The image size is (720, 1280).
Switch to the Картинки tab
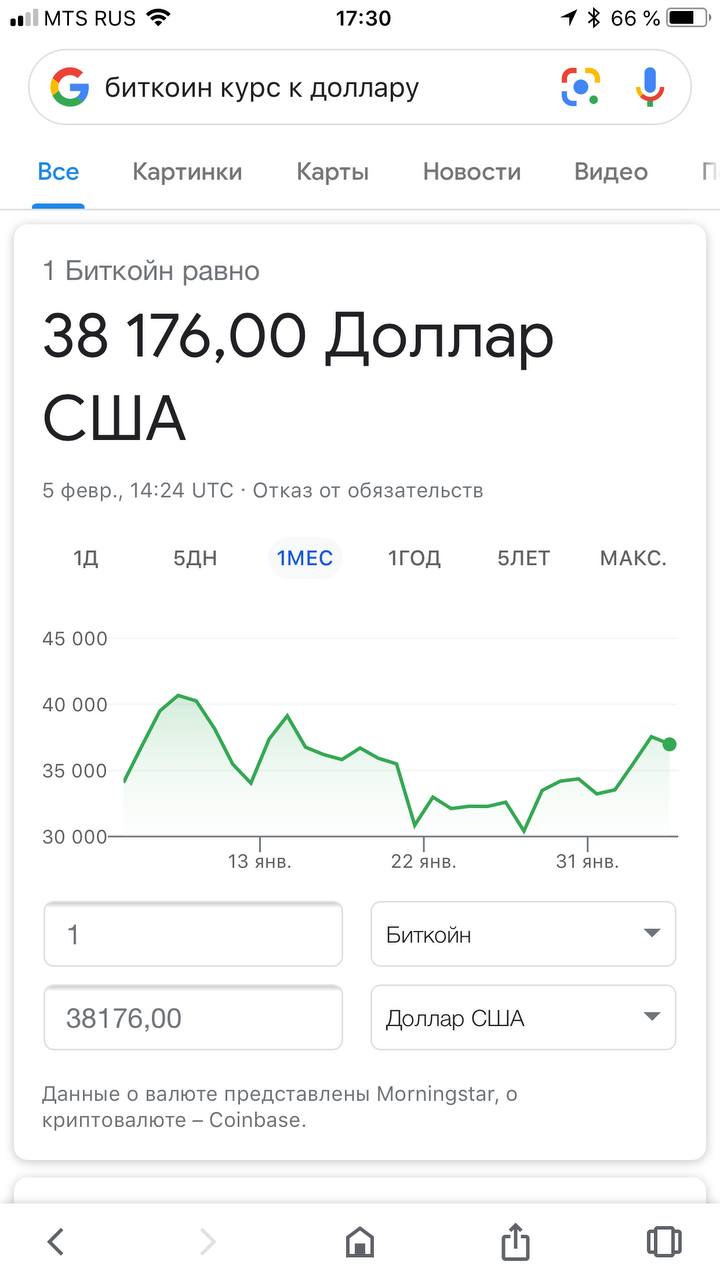(187, 172)
